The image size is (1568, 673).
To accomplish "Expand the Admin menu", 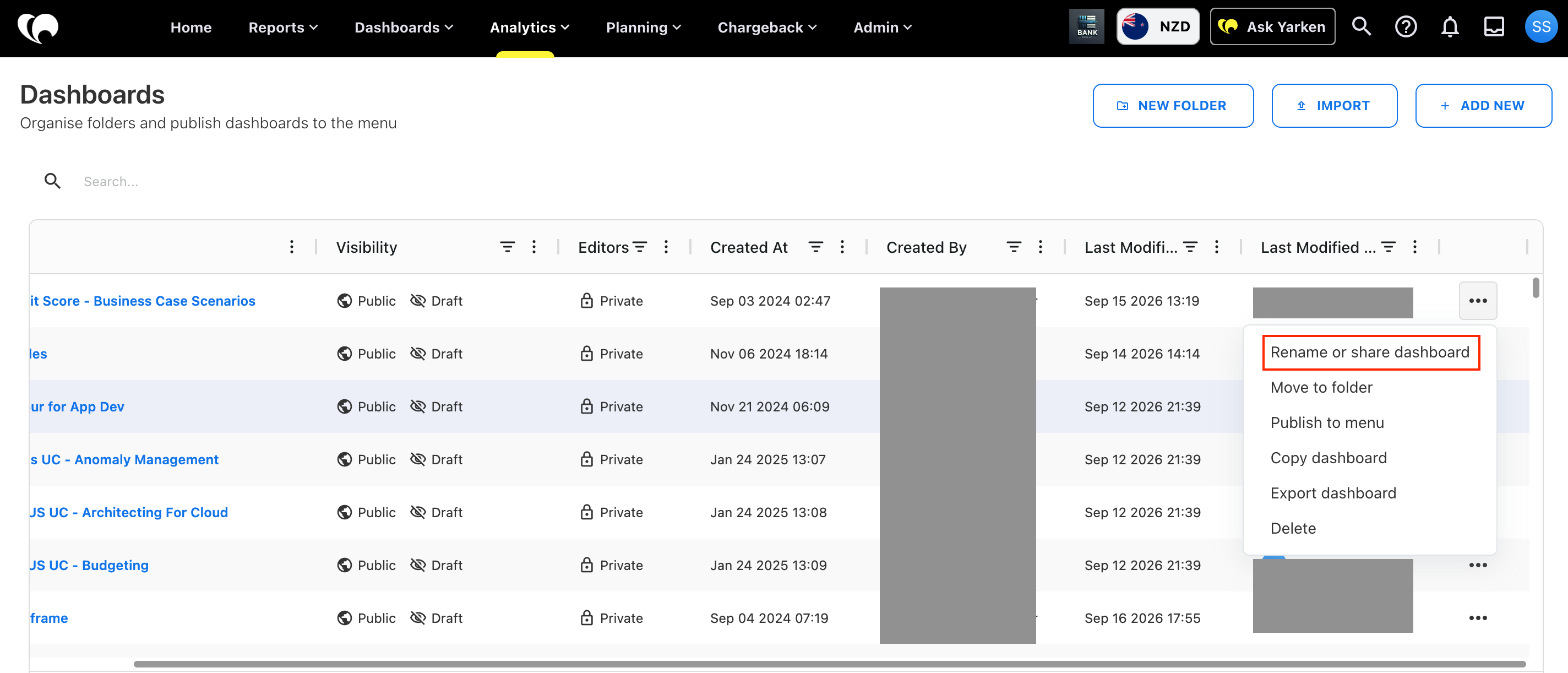I will pyautogui.click(x=883, y=28).
